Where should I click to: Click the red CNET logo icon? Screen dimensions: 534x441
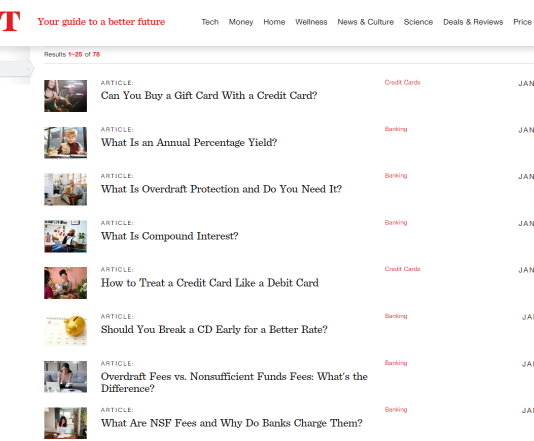point(10,21)
